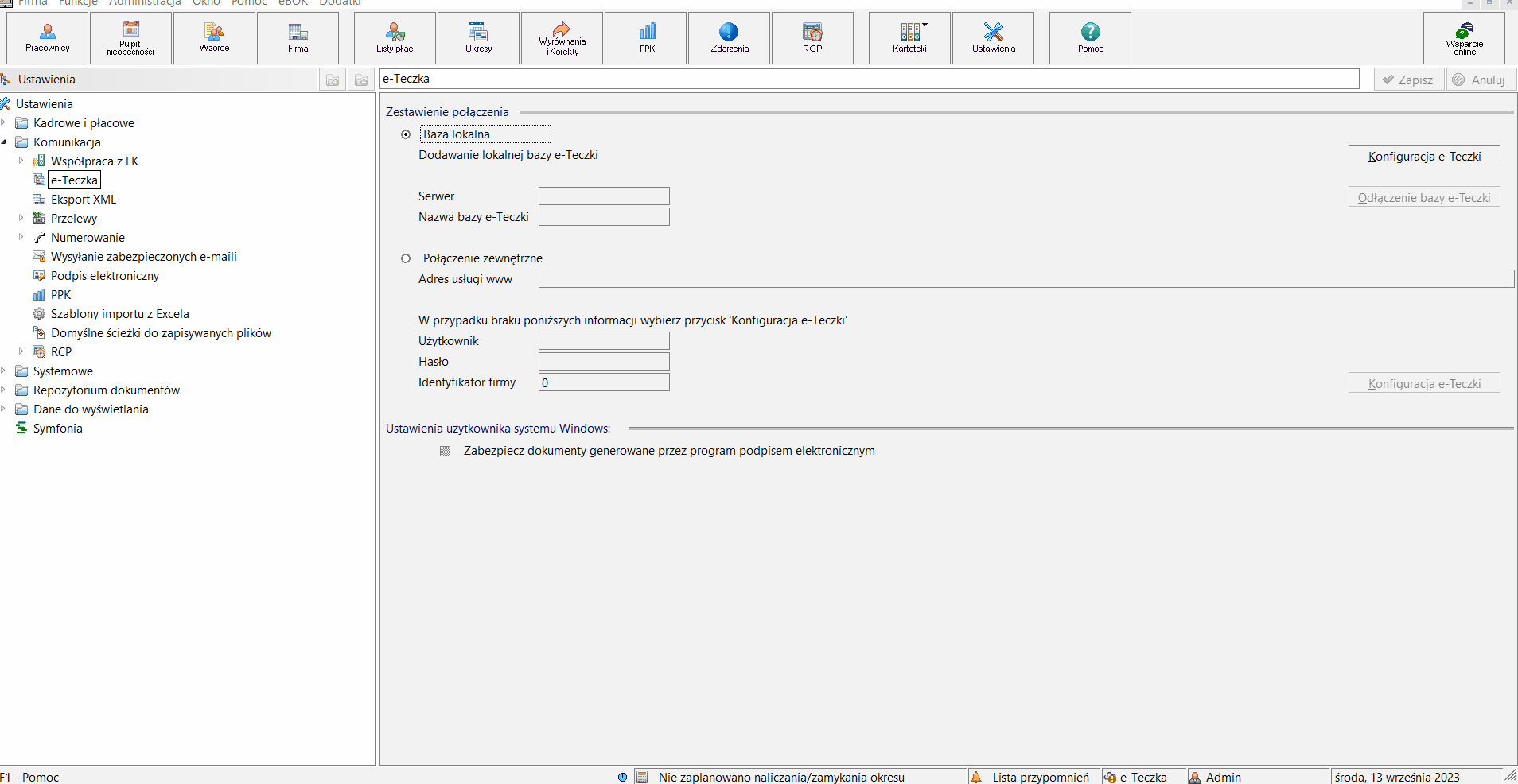Click the calendar icon before Nie zaplanowano
Screen dimensions: 1518x784
pyautogui.click(x=641, y=777)
